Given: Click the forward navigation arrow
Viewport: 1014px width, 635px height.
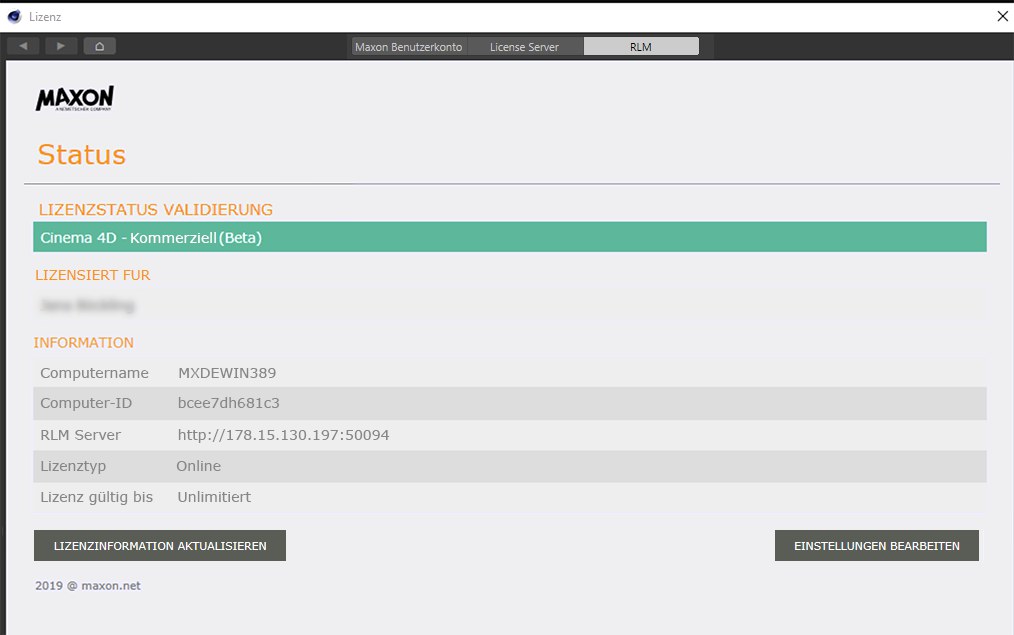Looking at the screenshot, I should (x=61, y=46).
